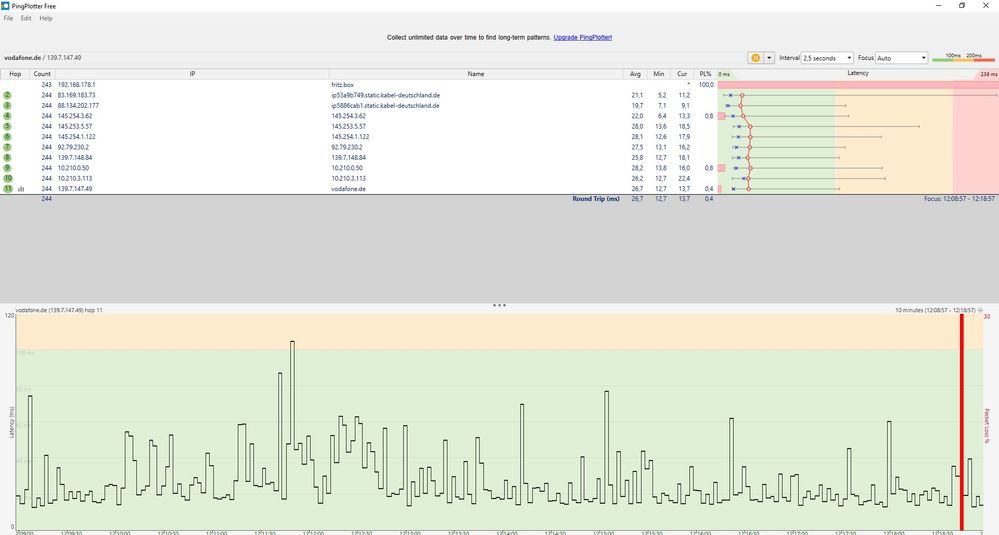Screen dimensions: 999x535
Task: Open the Focus dropdown set to Auto
Action: point(902,58)
